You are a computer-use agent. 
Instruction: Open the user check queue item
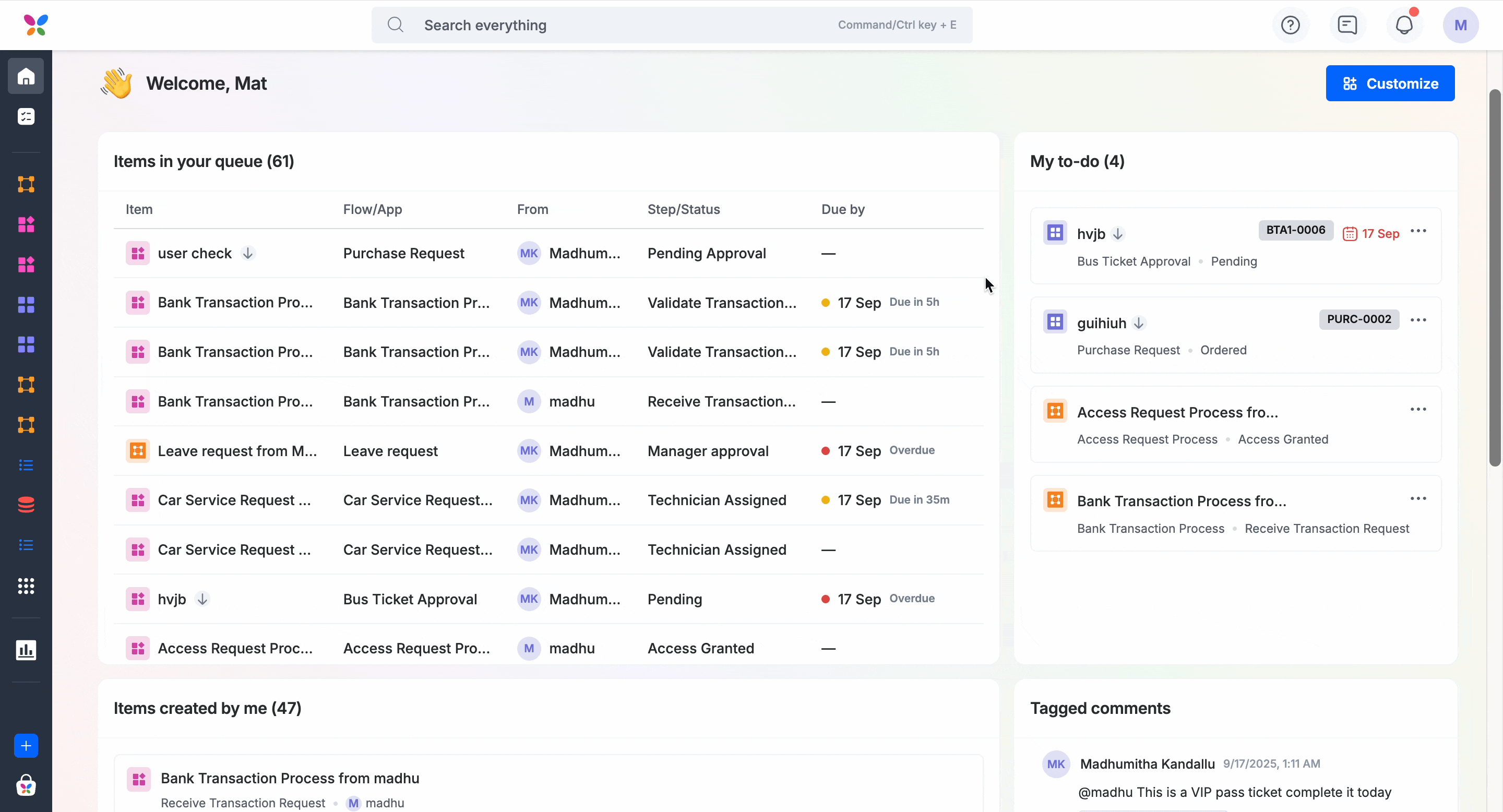tap(194, 253)
